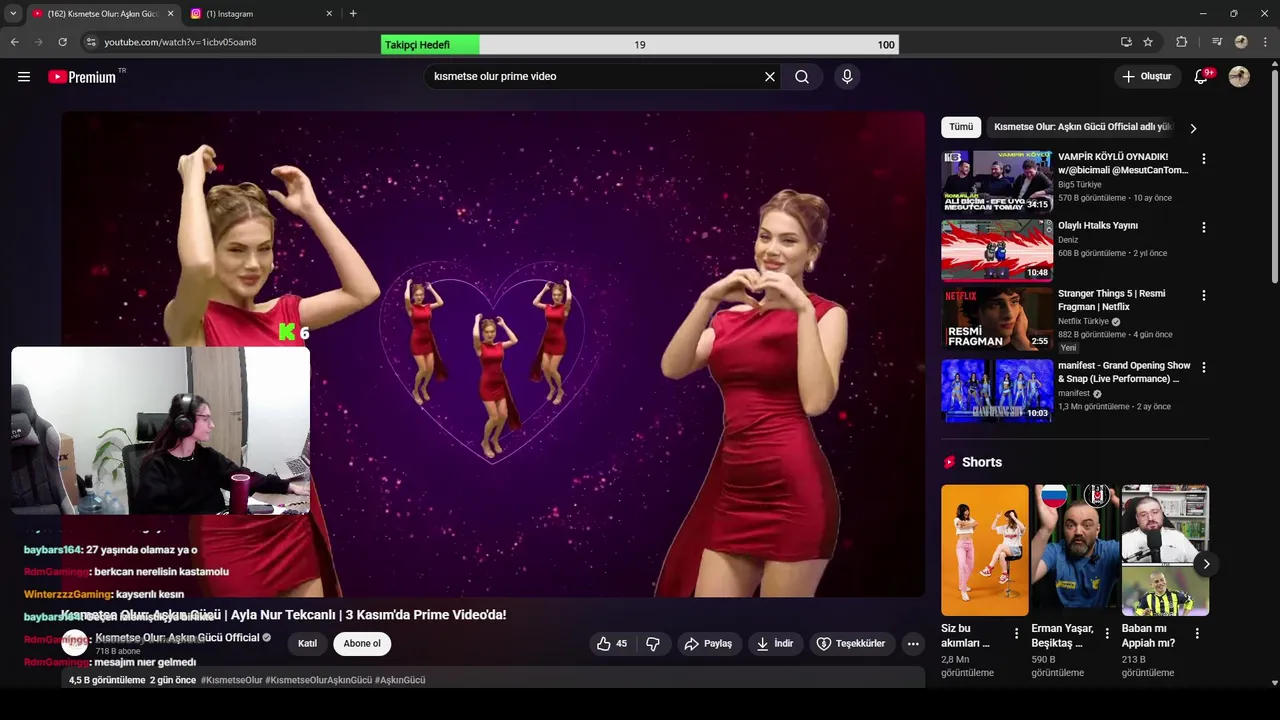Click the Oluştur create button

[1146, 76]
